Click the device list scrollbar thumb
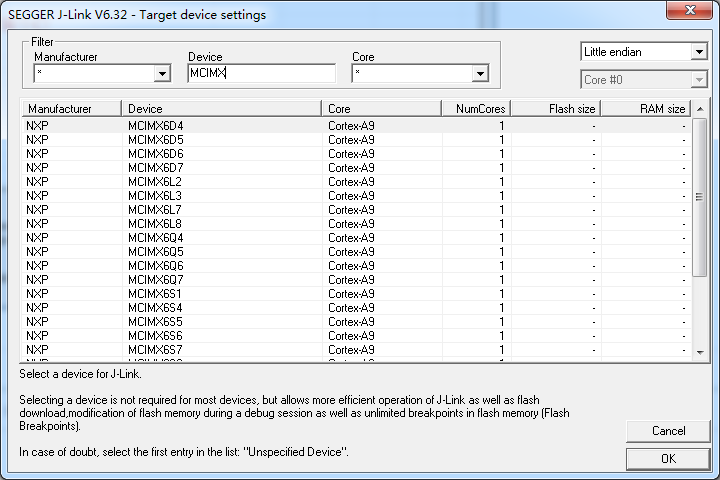The height and width of the screenshot is (480, 720). pos(700,197)
